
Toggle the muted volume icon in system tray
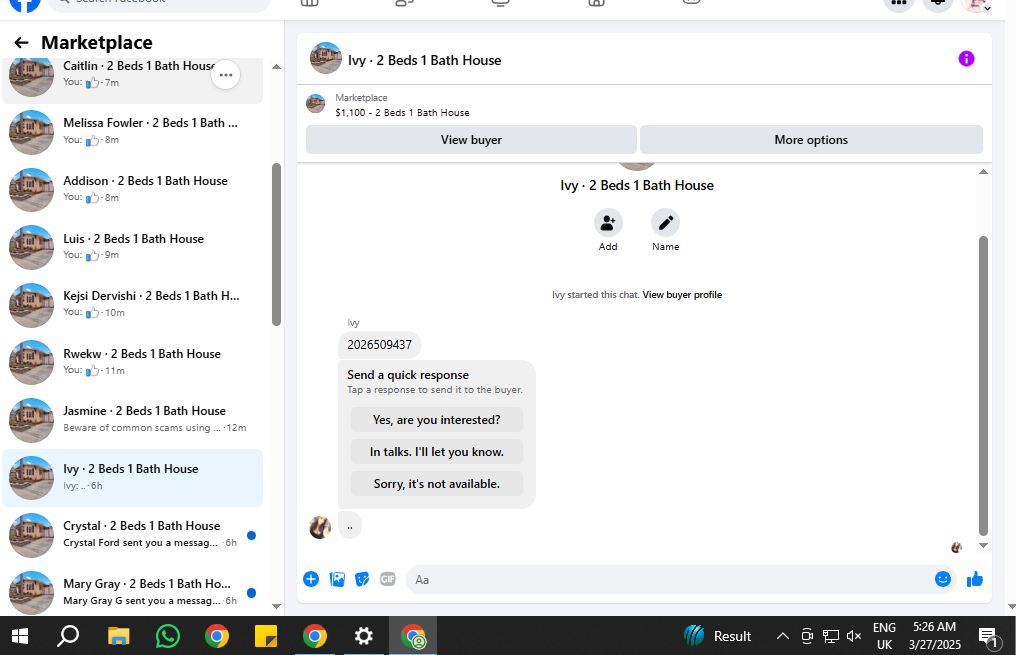tap(854, 636)
